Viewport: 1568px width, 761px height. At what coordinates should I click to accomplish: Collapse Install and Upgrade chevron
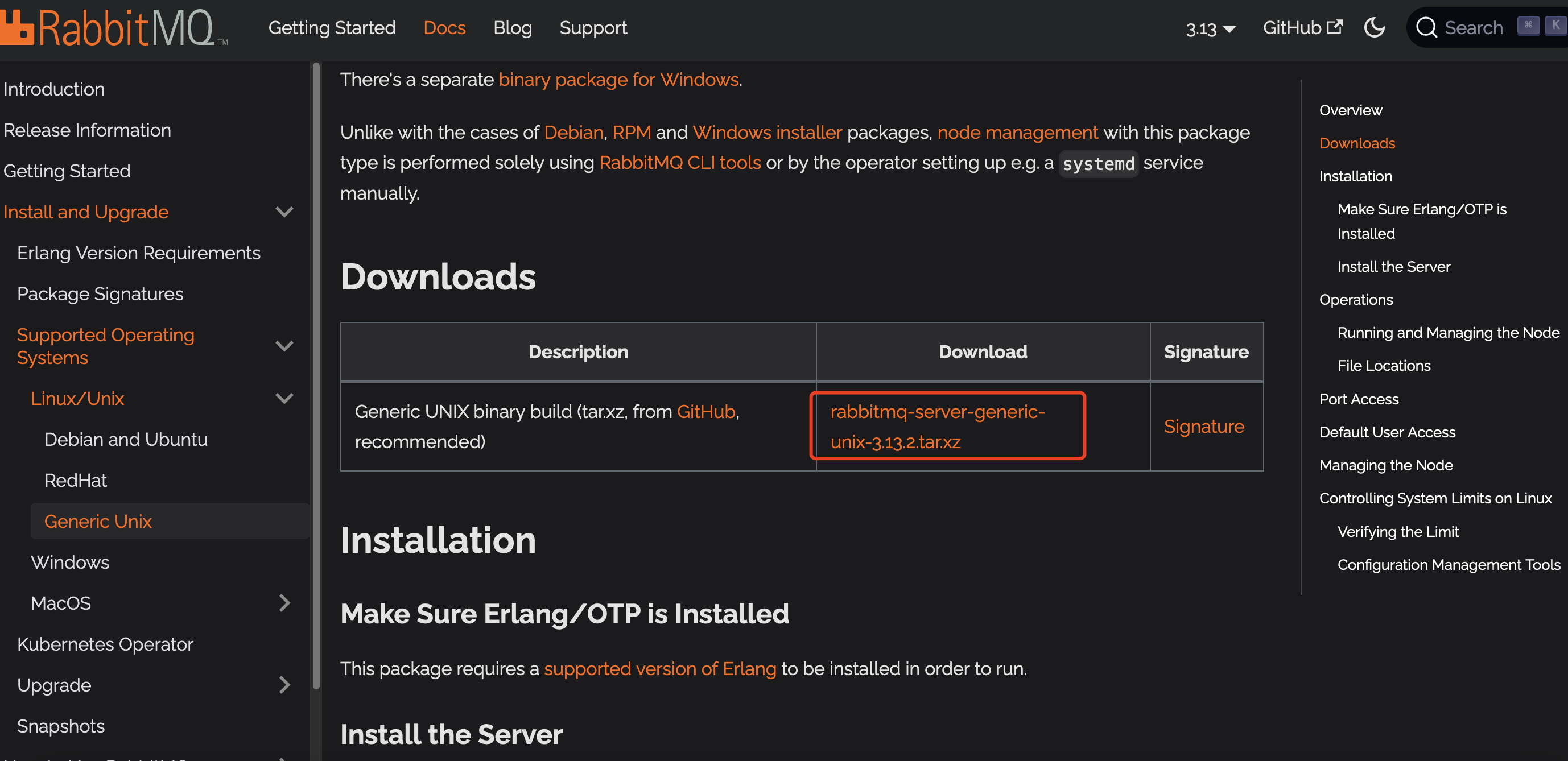click(284, 212)
